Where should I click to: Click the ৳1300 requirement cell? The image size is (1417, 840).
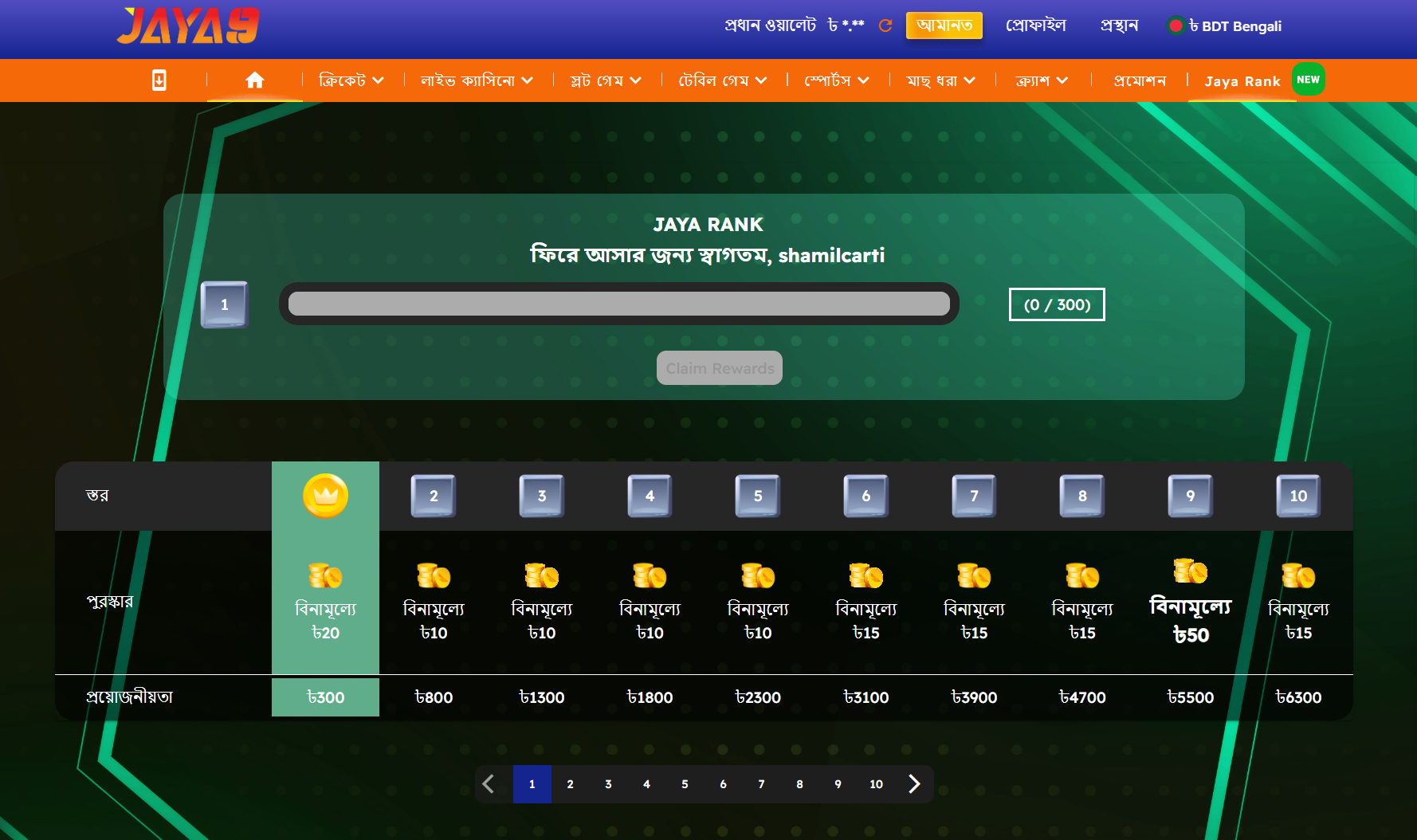542,697
